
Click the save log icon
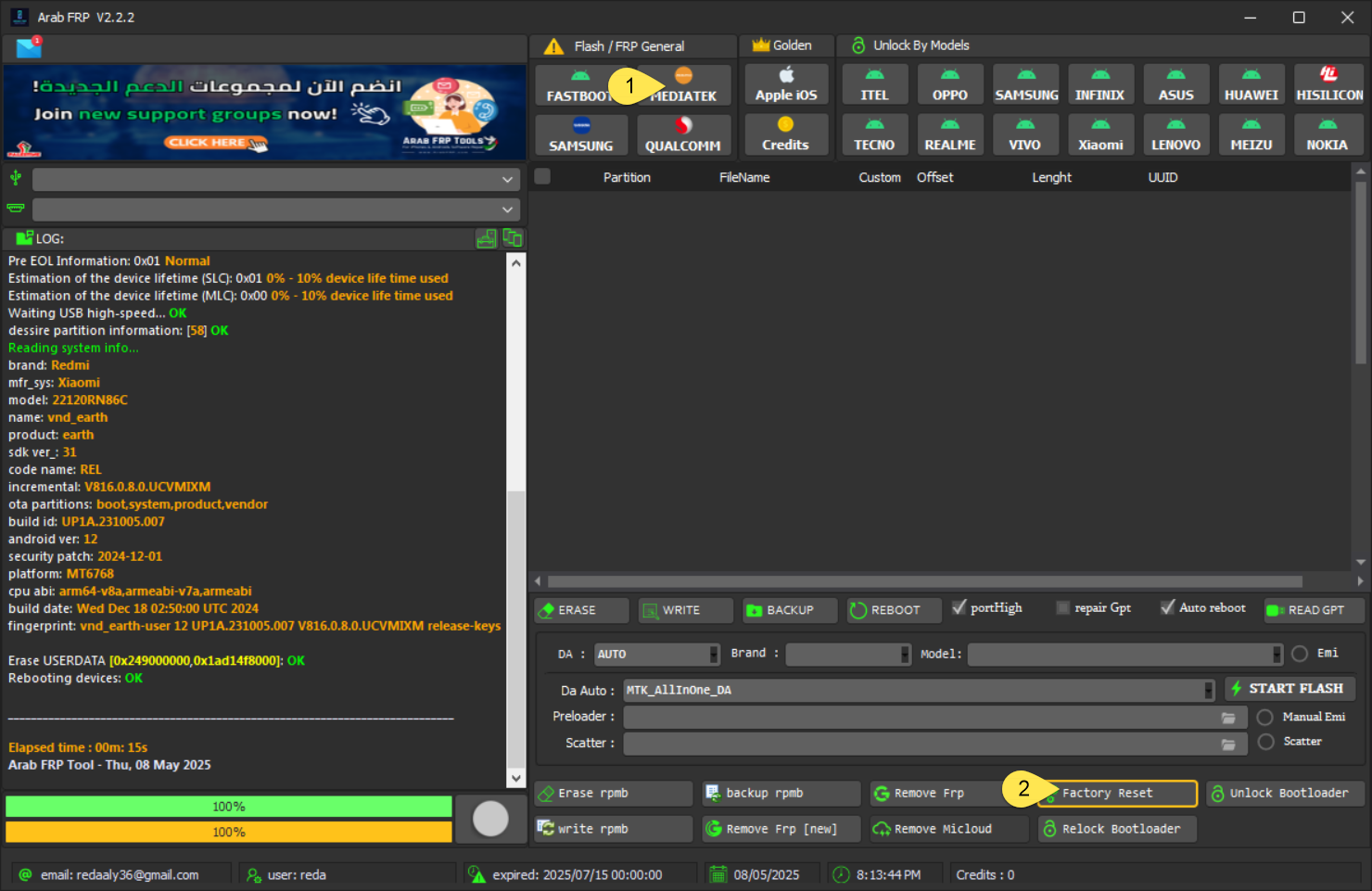487,238
